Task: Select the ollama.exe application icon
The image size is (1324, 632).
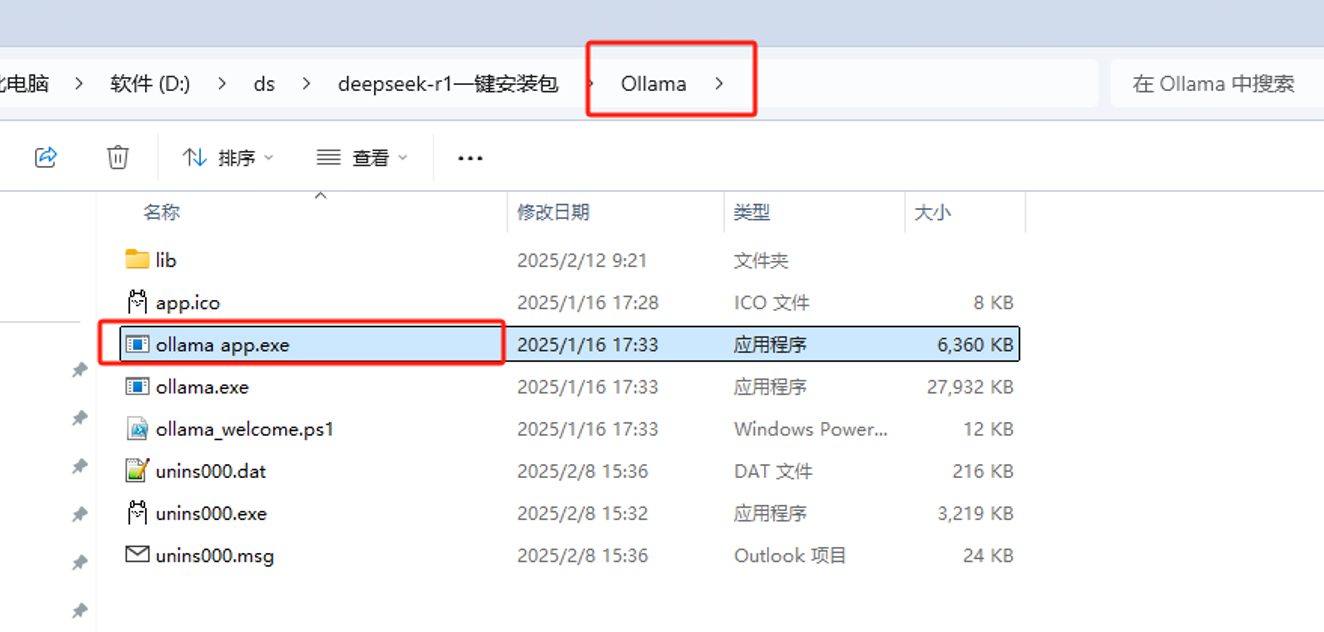Action: [137, 386]
